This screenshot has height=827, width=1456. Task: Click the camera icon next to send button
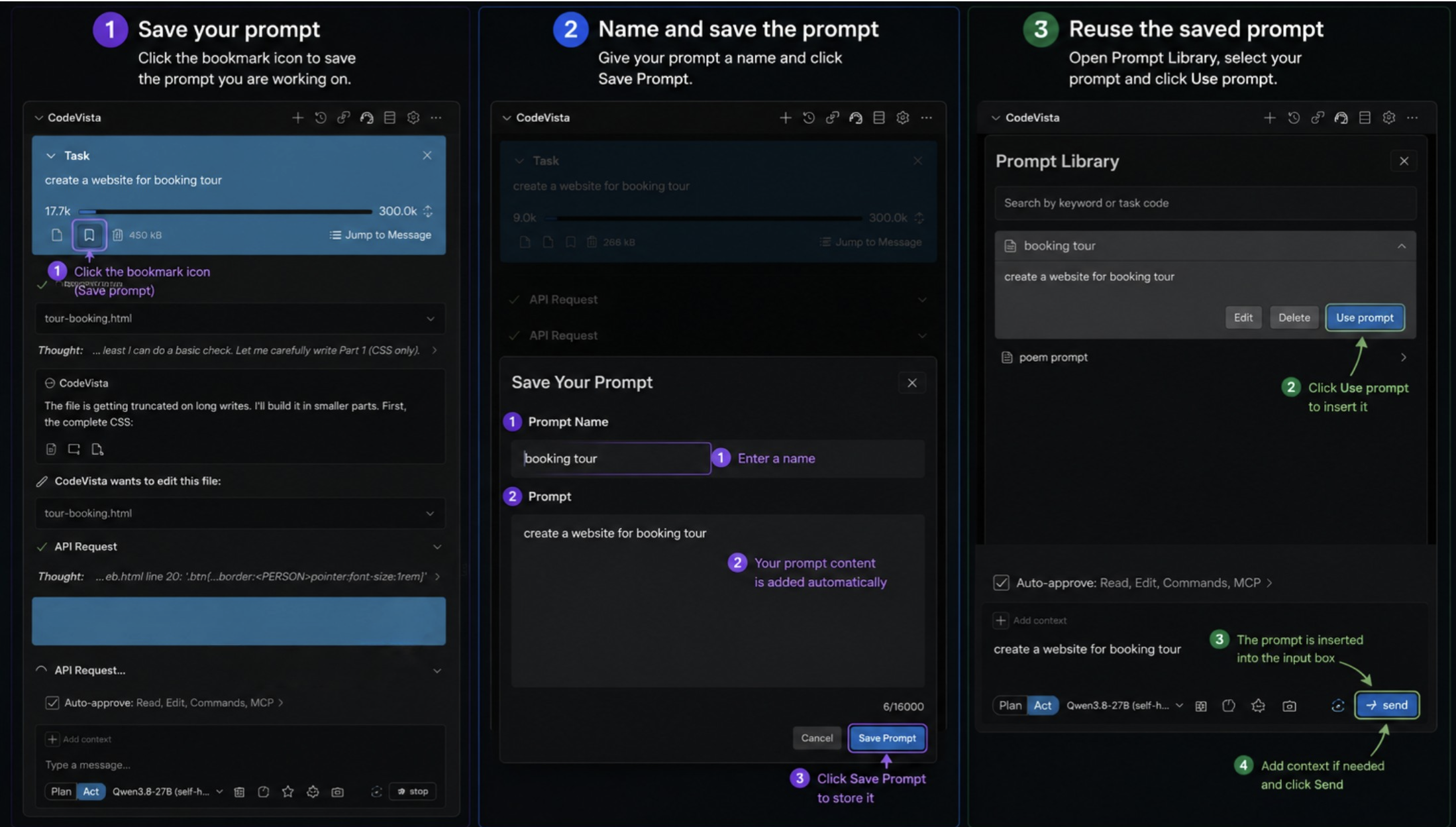point(1289,706)
